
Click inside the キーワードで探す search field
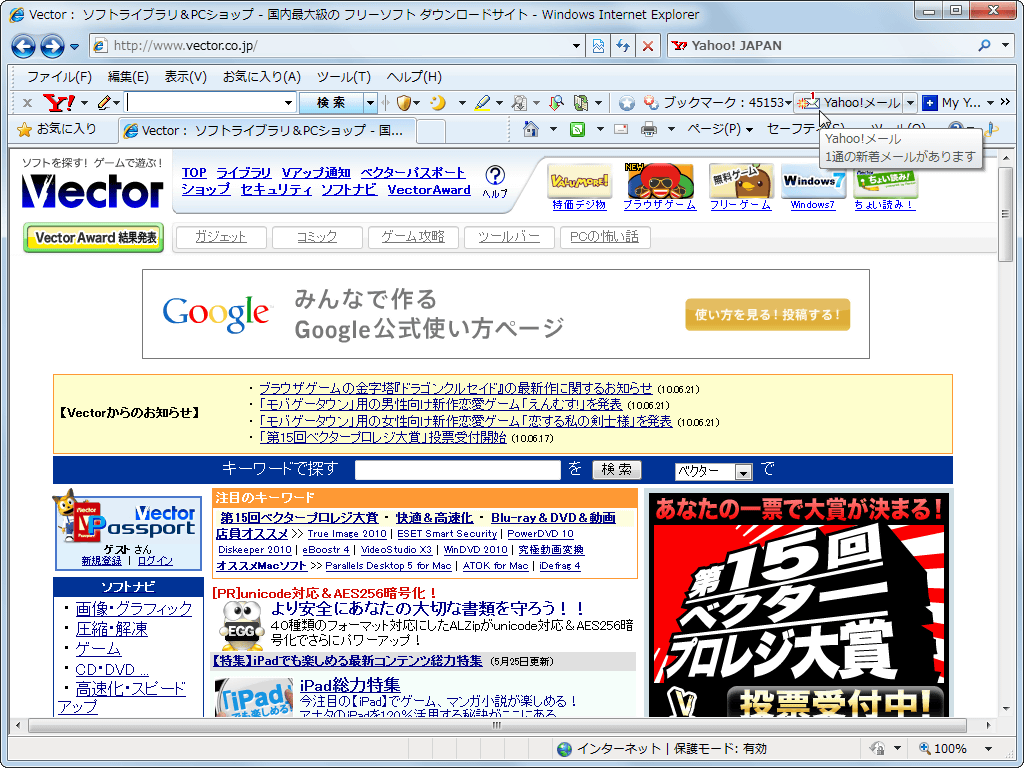point(458,470)
